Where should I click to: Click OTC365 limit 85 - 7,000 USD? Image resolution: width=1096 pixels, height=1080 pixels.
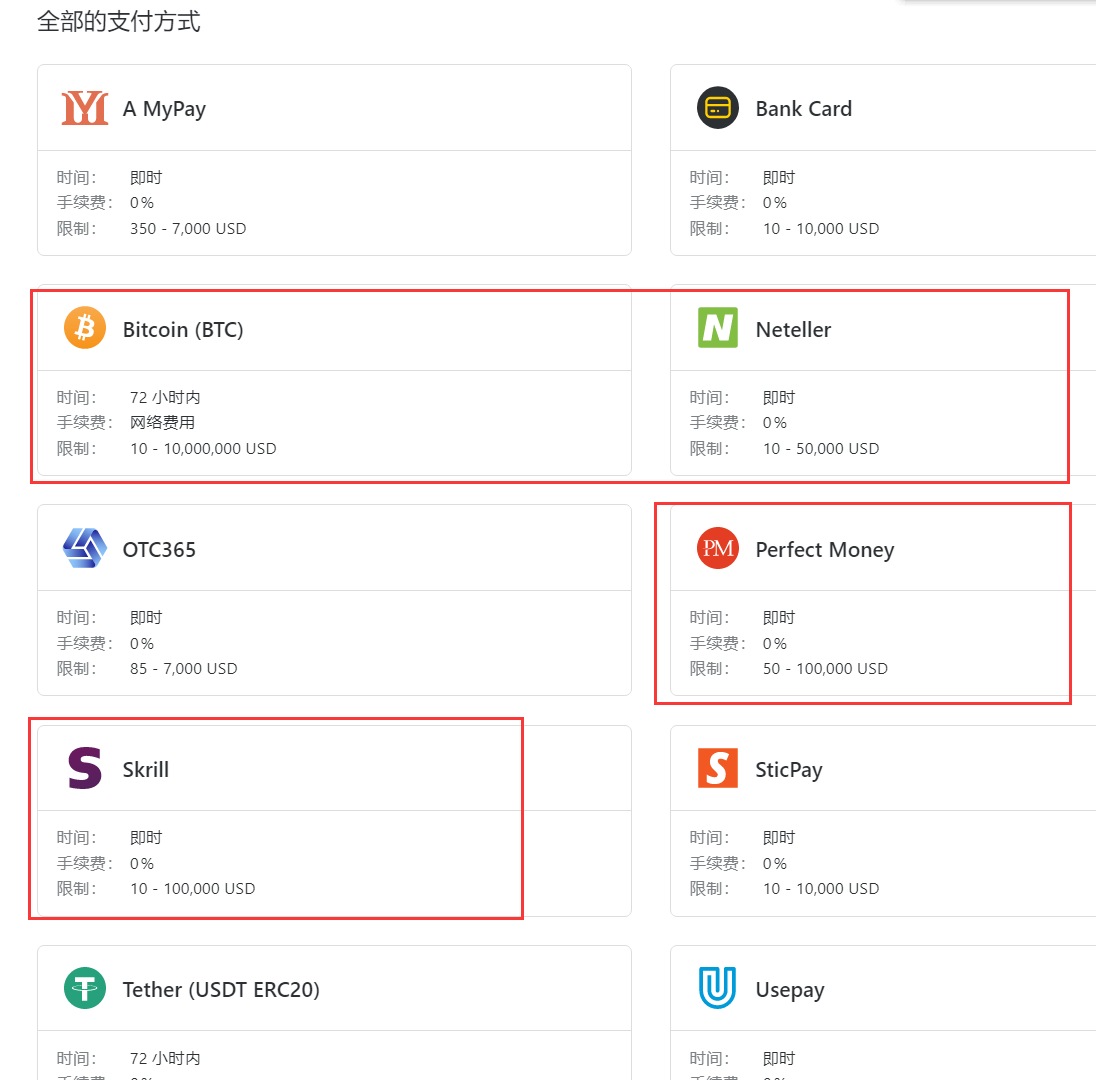(x=184, y=669)
